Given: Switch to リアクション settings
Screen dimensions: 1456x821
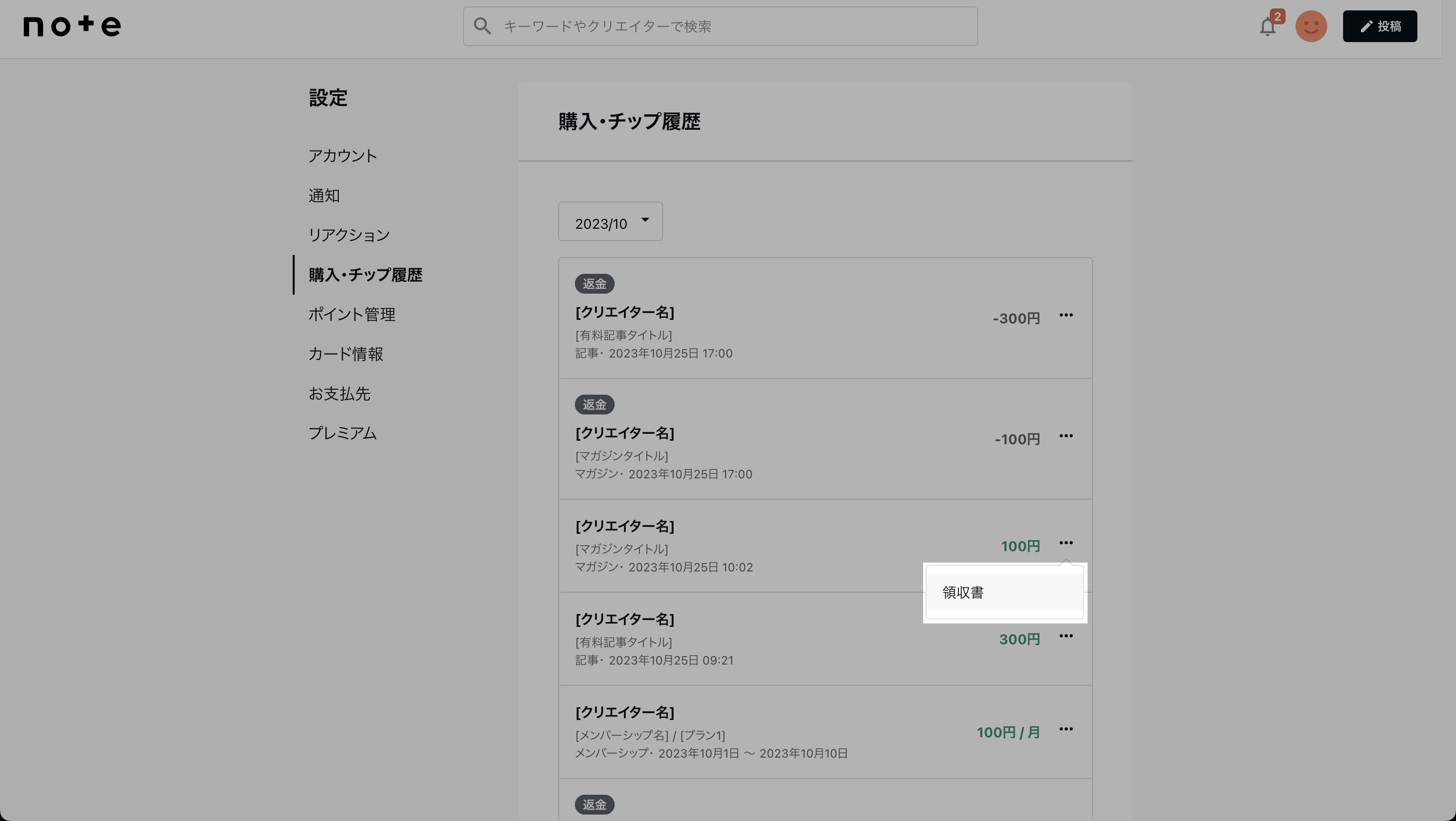Looking at the screenshot, I should [x=349, y=235].
